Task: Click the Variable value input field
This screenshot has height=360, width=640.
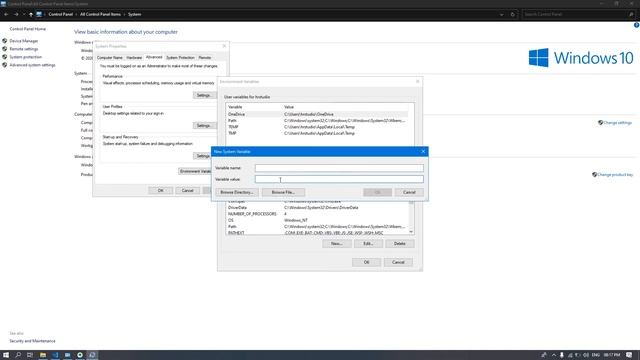Action: coord(339,179)
